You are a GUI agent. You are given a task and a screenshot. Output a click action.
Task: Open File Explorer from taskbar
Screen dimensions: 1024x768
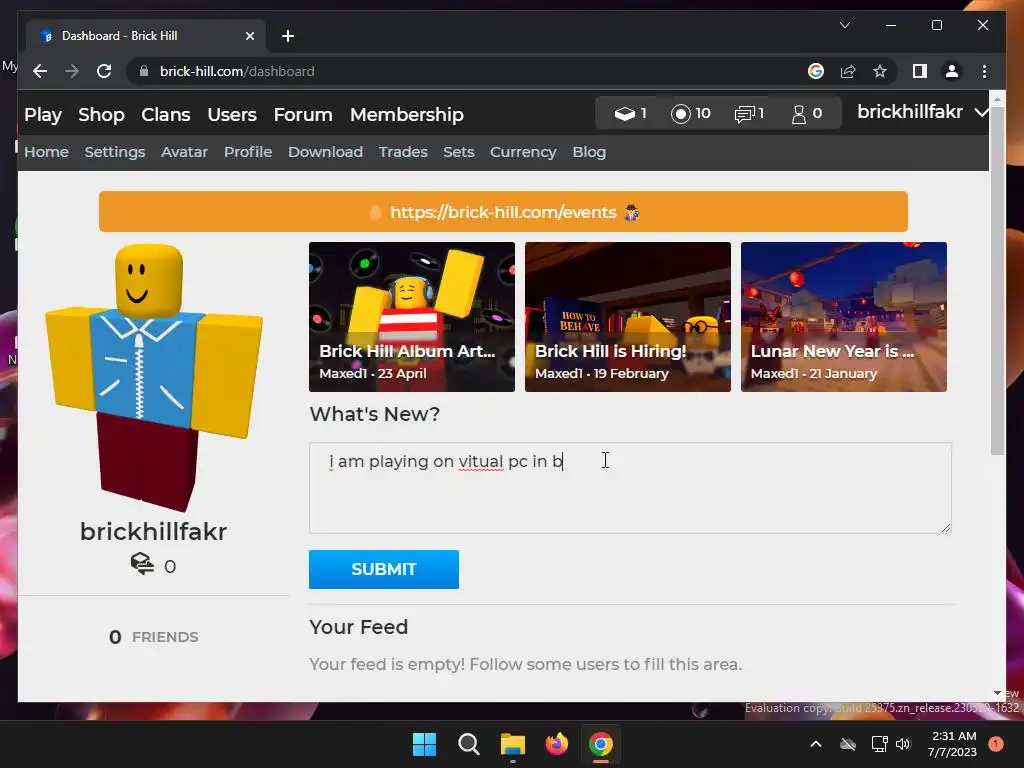coord(513,744)
